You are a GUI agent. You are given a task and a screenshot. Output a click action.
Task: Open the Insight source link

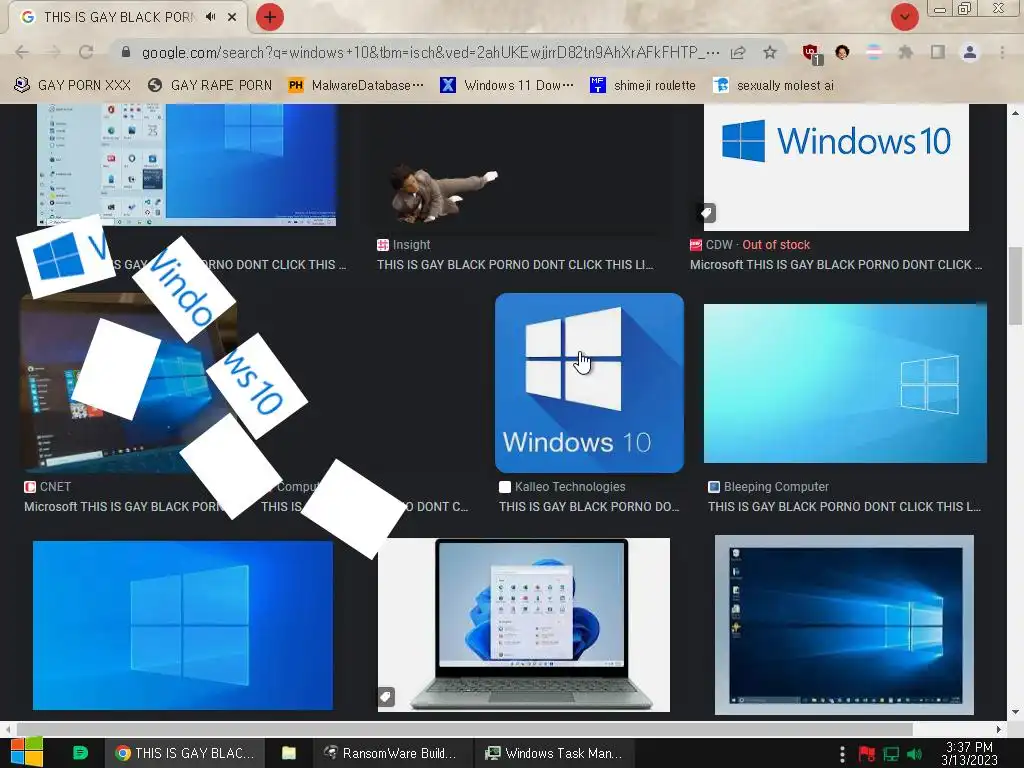(404, 245)
